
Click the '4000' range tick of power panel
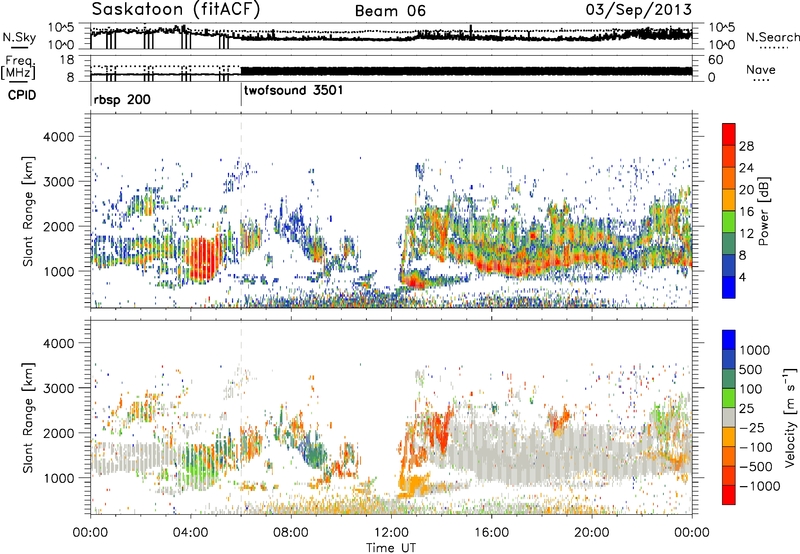pos(59,137)
